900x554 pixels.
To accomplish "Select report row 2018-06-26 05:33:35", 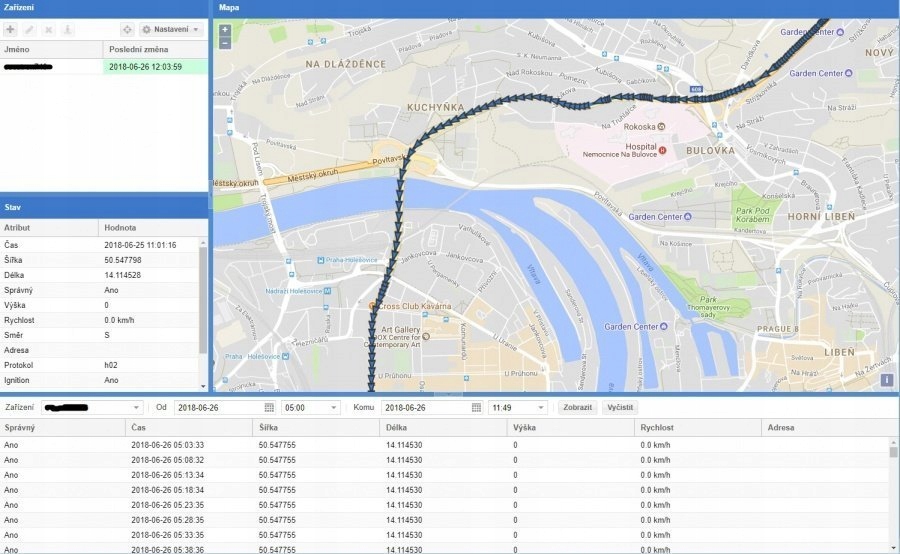I will (445, 534).
